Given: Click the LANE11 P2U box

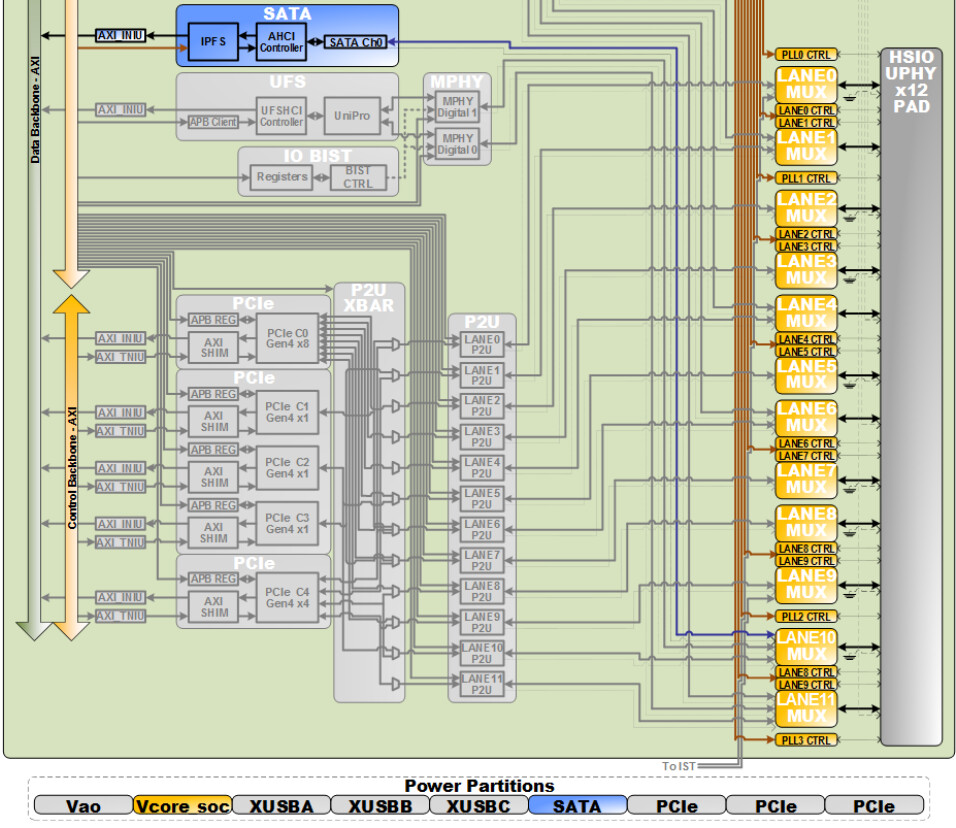Looking at the screenshot, I should (x=482, y=685).
